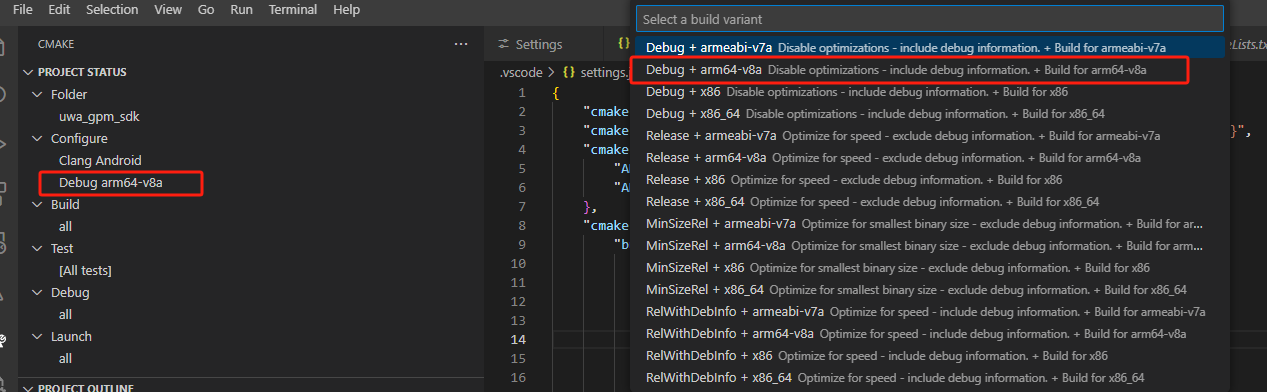Select the [All tests] entry
Viewport: 1267px width, 392px height.
85,270
